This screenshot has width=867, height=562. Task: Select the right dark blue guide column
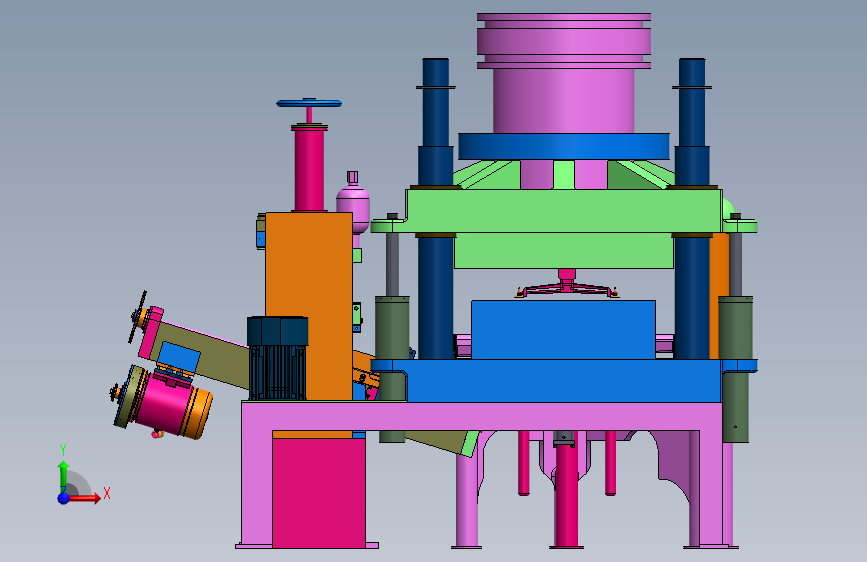pos(692,210)
